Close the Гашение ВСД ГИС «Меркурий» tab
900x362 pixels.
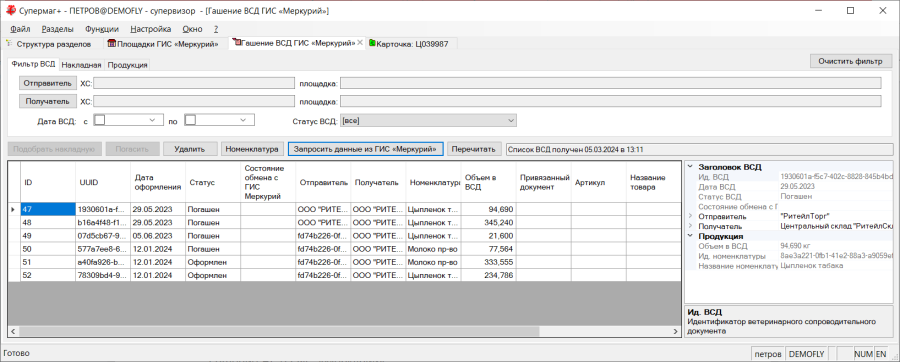(360, 43)
